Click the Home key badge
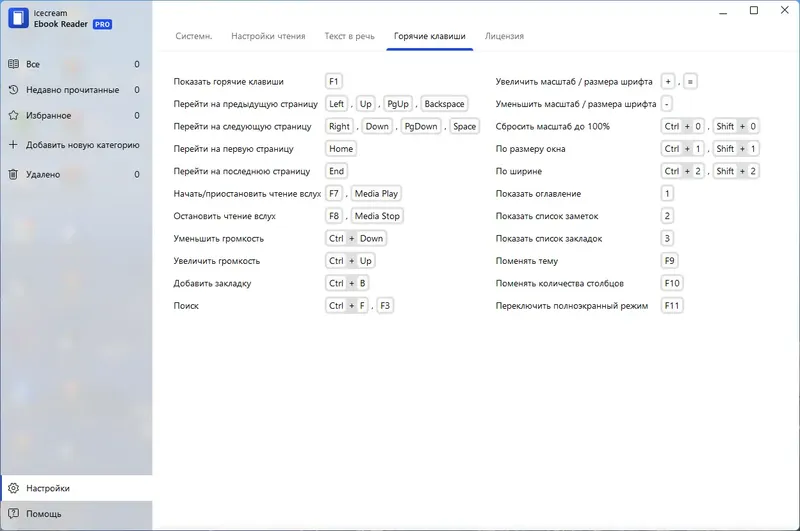The width and height of the screenshot is (800, 531). click(341, 149)
